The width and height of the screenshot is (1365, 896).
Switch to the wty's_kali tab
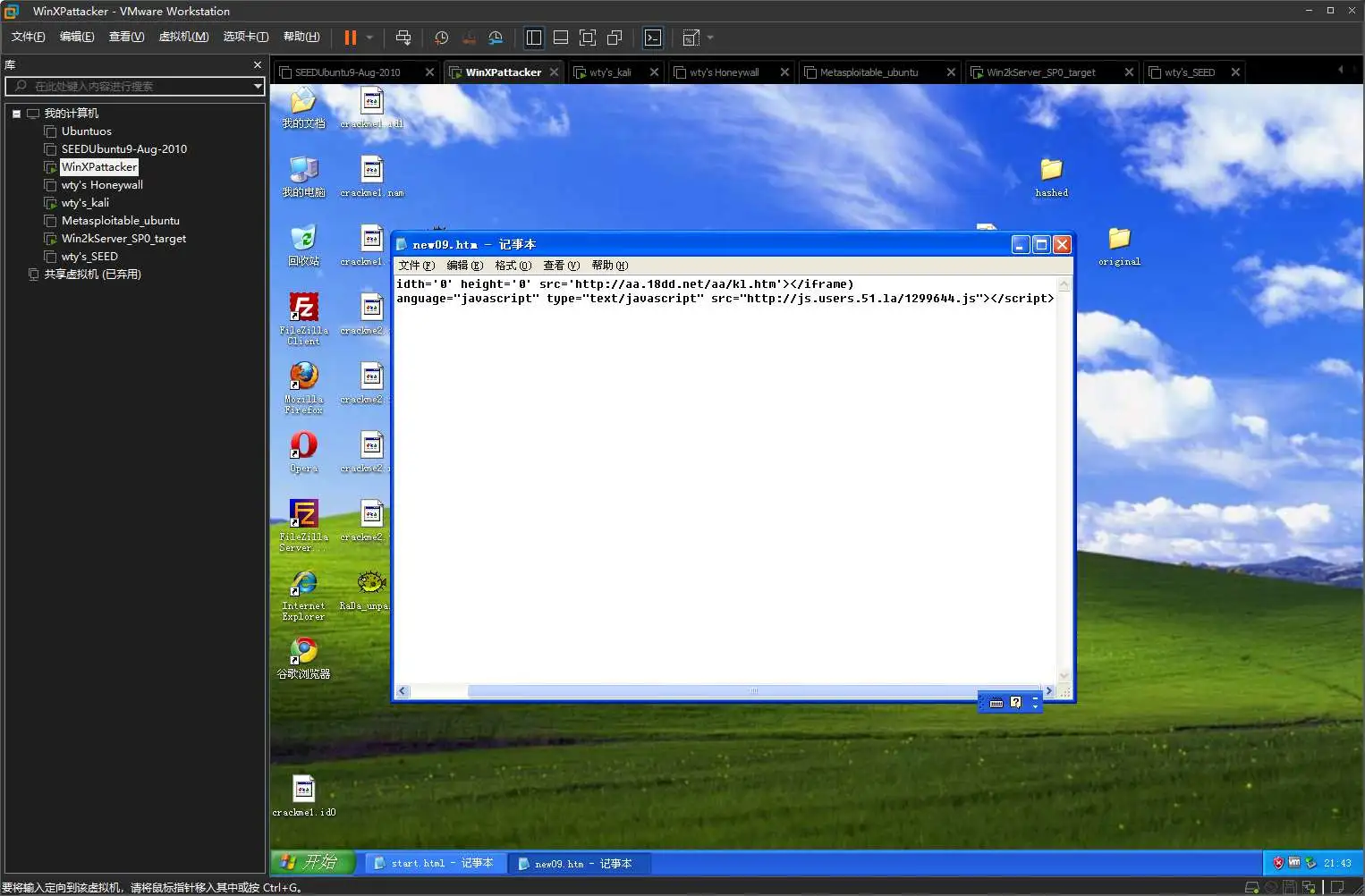click(x=610, y=72)
